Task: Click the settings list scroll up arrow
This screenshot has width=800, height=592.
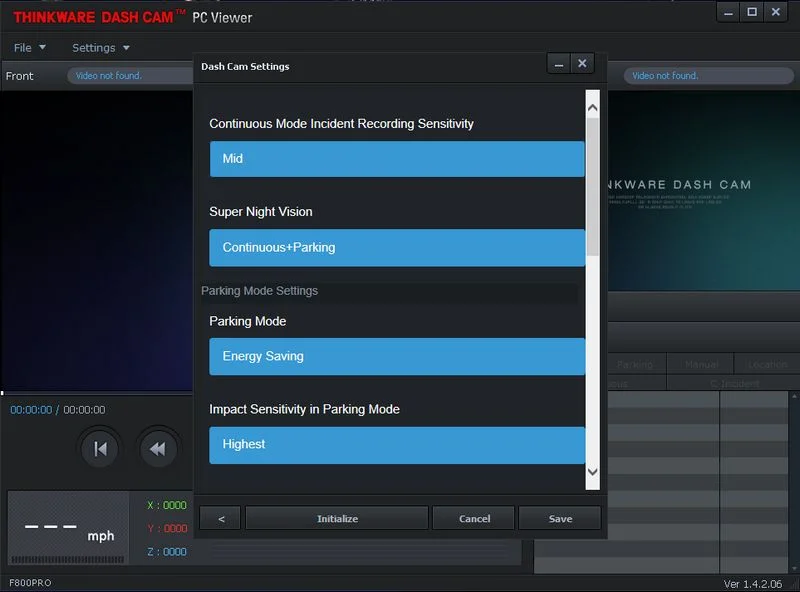Action: coord(592,108)
